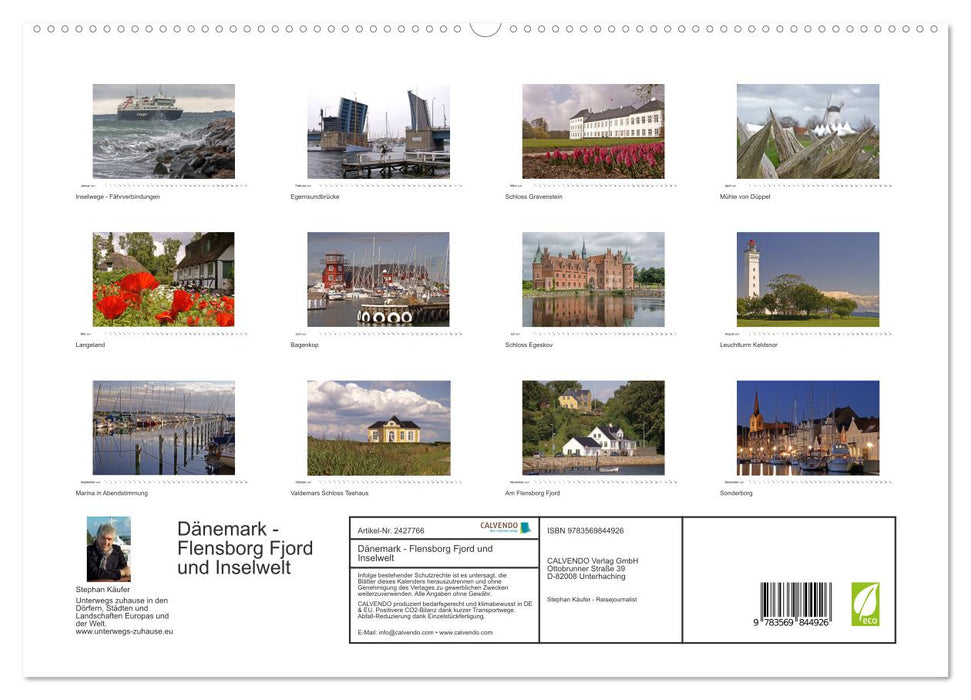Click the Schloss Egeskov castle photo
Image resolution: width=971 pixels, height=700 pixels.
(x=593, y=279)
